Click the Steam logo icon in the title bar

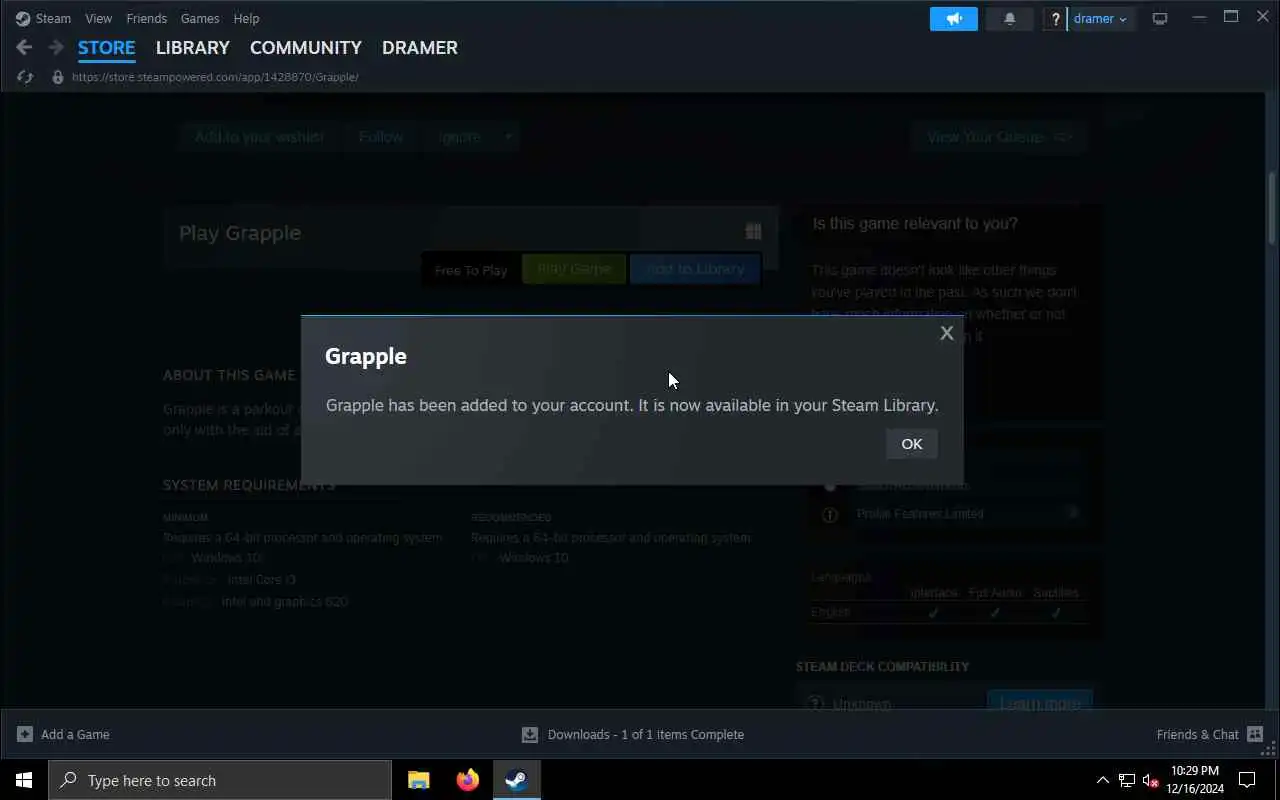point(23,18)
